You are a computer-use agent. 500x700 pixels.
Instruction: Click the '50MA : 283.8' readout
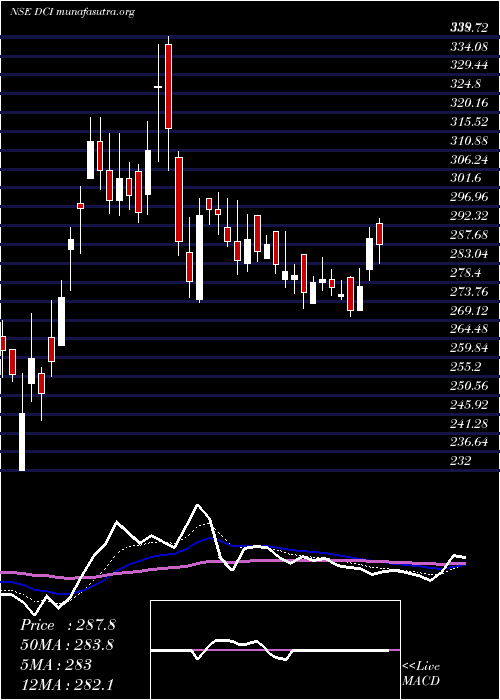coord(67,645)
